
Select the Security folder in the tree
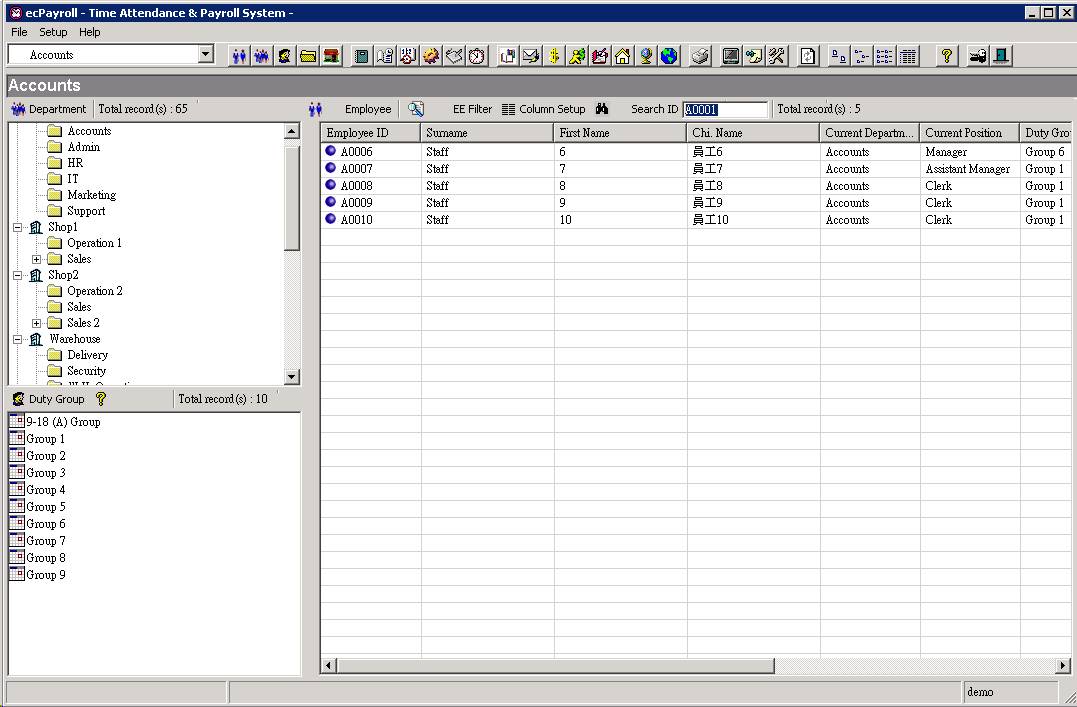tap(86, 371)
